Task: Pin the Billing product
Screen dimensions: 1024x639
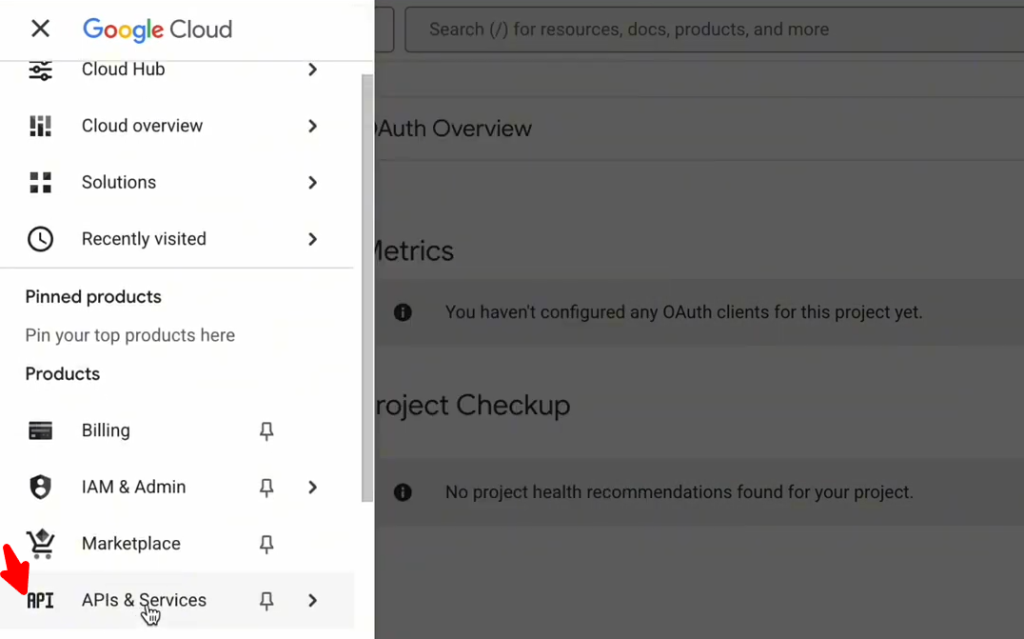Action: coord(266,431)
